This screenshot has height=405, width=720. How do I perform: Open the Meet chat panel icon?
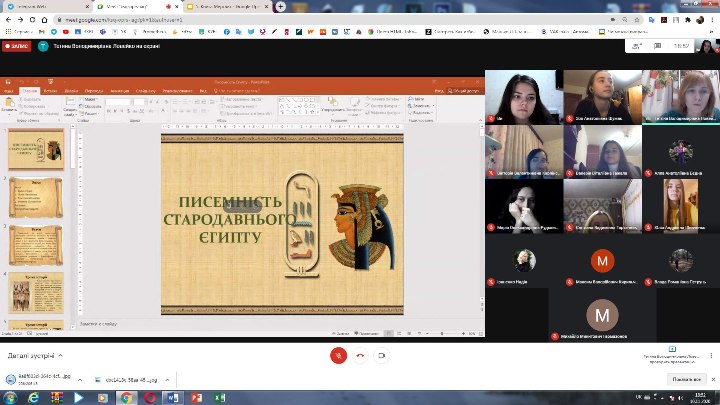658,46
